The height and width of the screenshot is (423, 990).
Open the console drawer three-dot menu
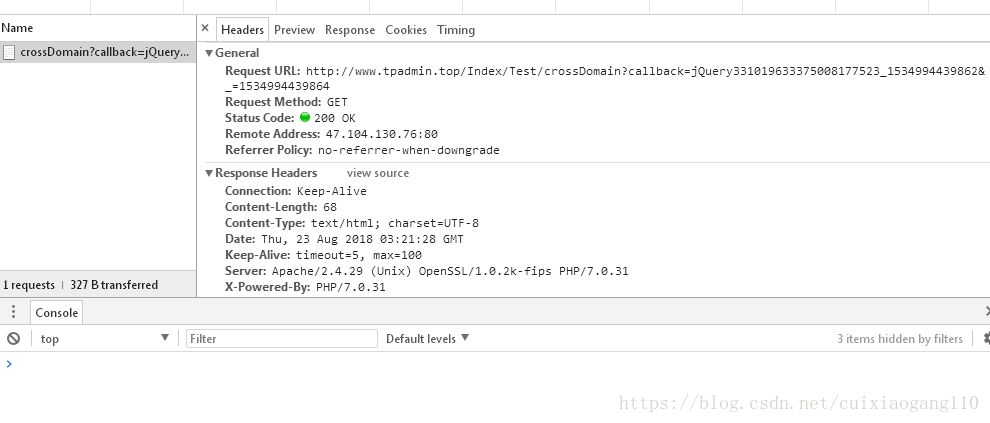[x=13, y=312]
